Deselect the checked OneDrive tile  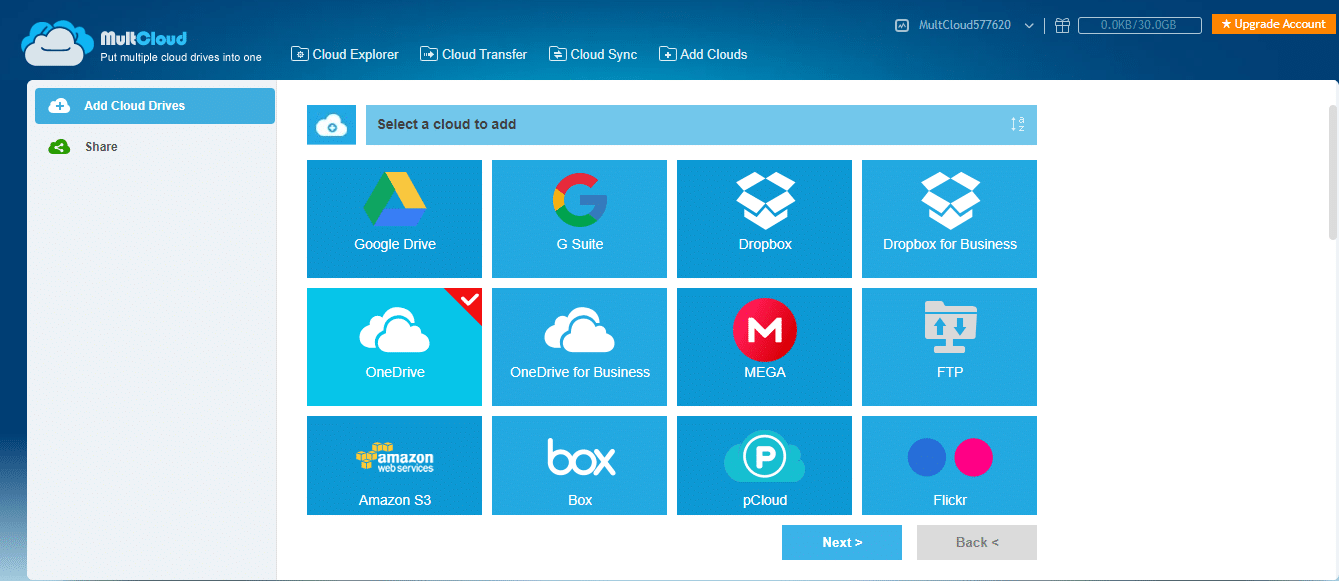point(394,346)
